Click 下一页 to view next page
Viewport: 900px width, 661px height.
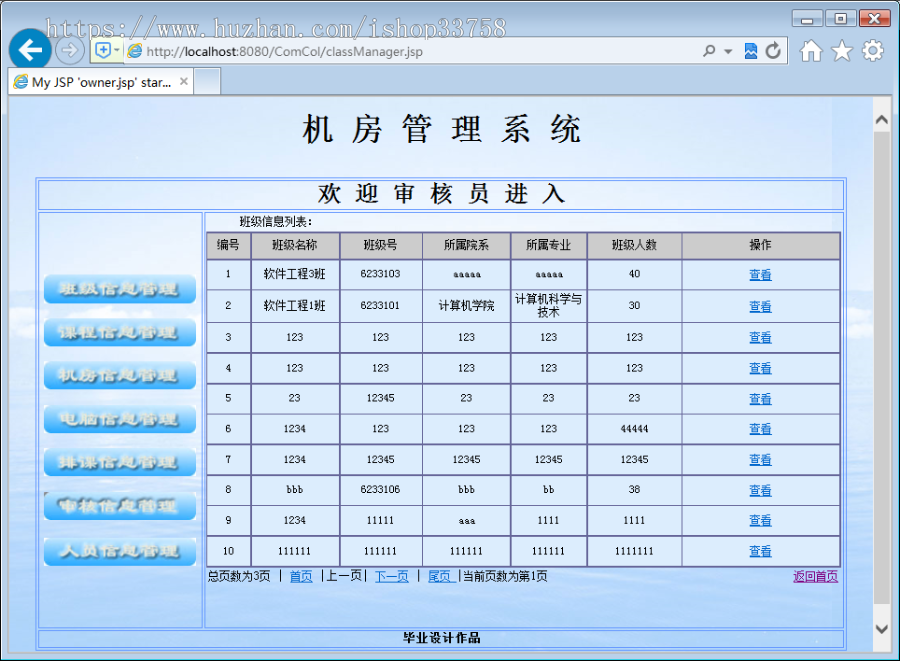point(392,576)
